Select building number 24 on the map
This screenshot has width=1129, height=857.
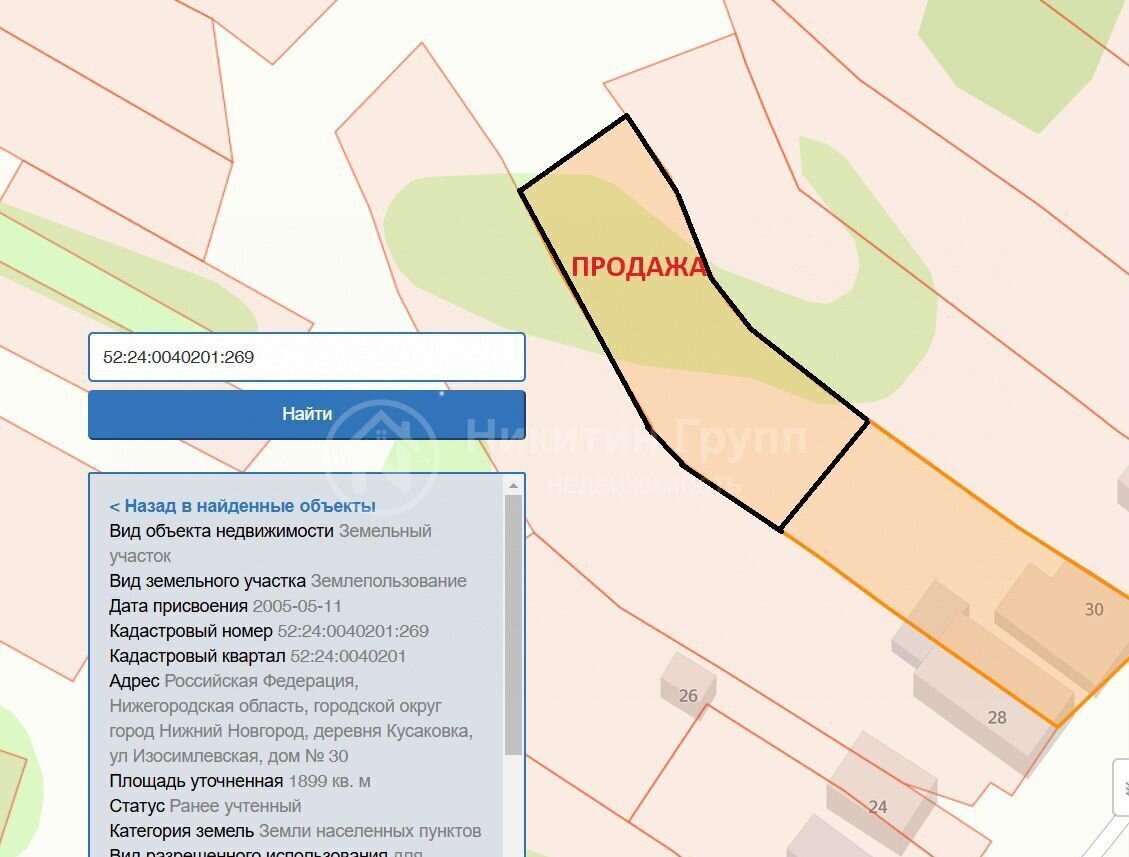click(x=878, y=807)
